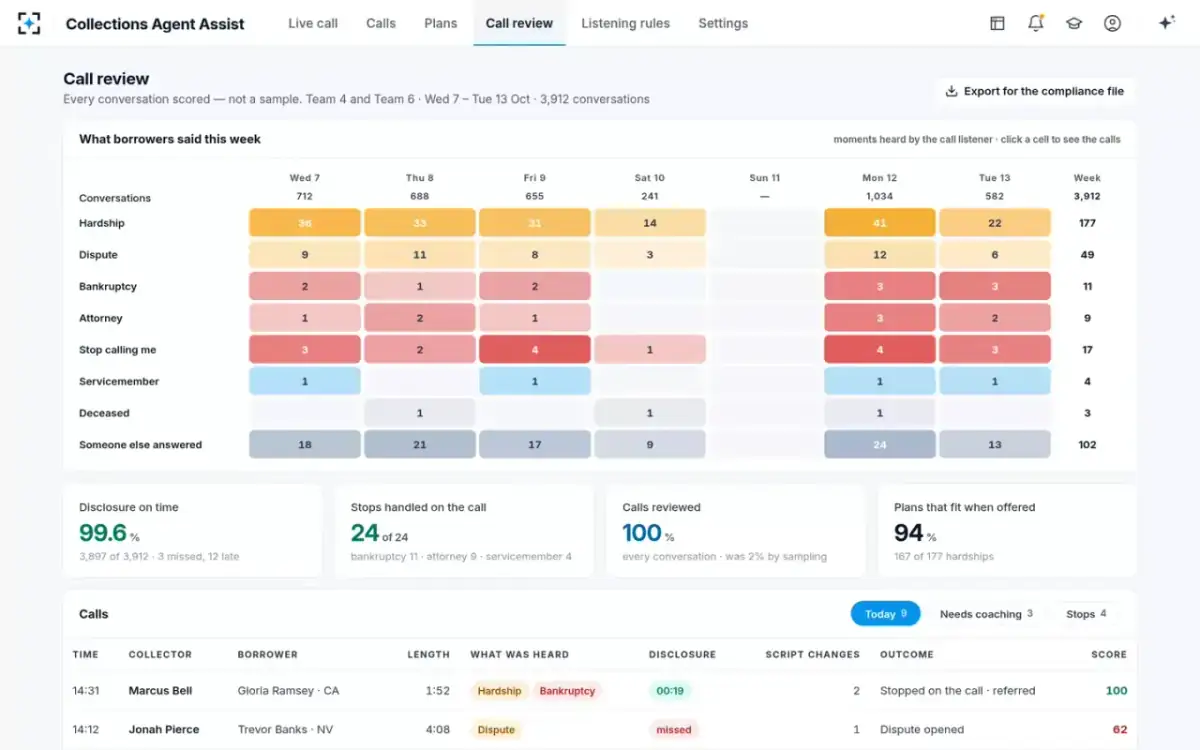Open Someone else answered cell for Tue 13
This screenshot has height=750, width=1200.
(995, 445)
